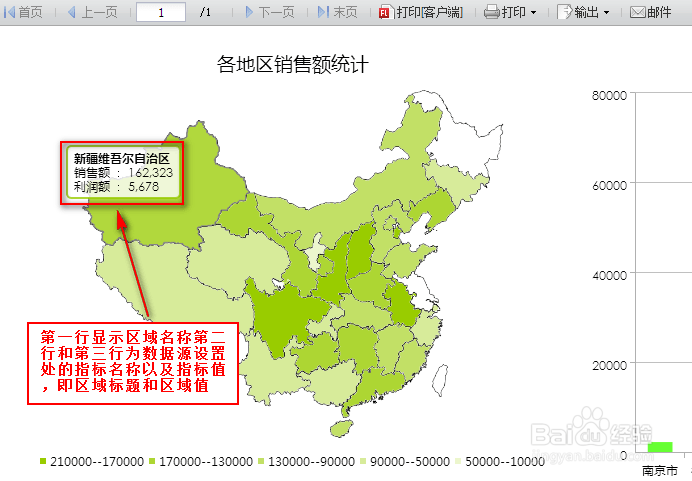This screenshot has width=692, height=481.
Task: Click the 40000 axis value
Action: [x=609, y=275]
